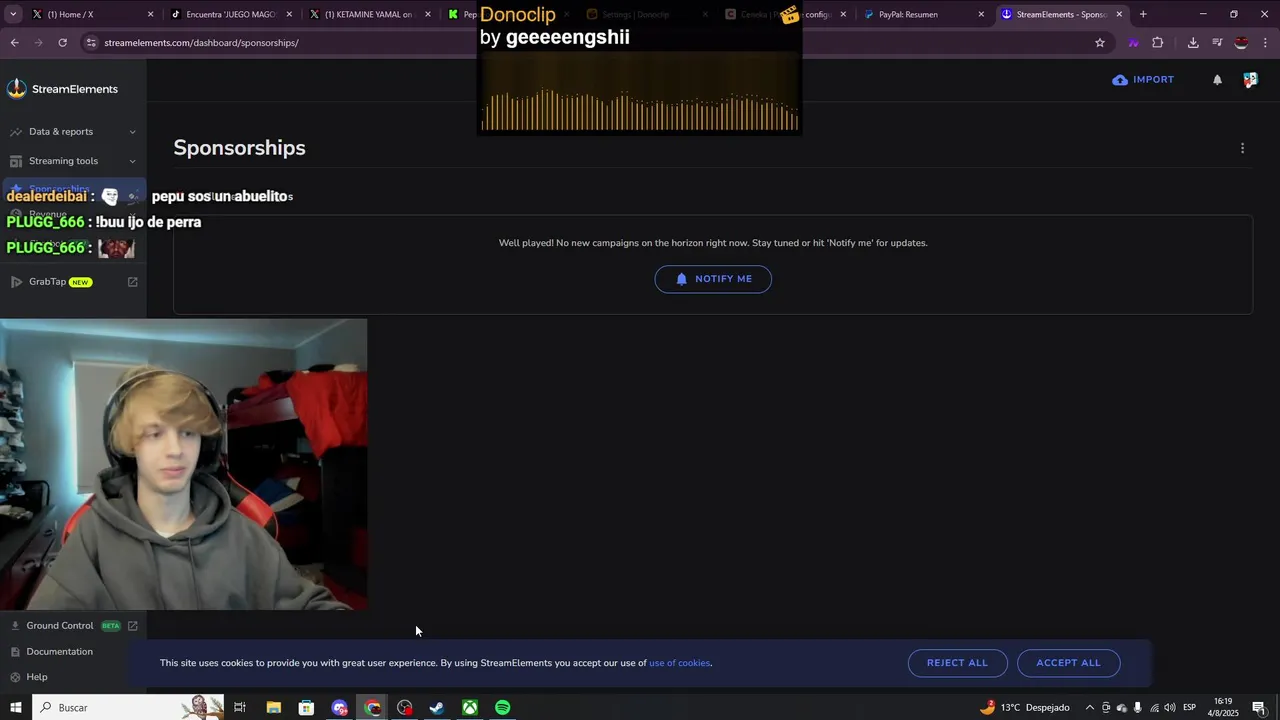This screenshot has height=720, width=1280.
Task: Click the volume icon in system tray
Action: [1169, 708]
